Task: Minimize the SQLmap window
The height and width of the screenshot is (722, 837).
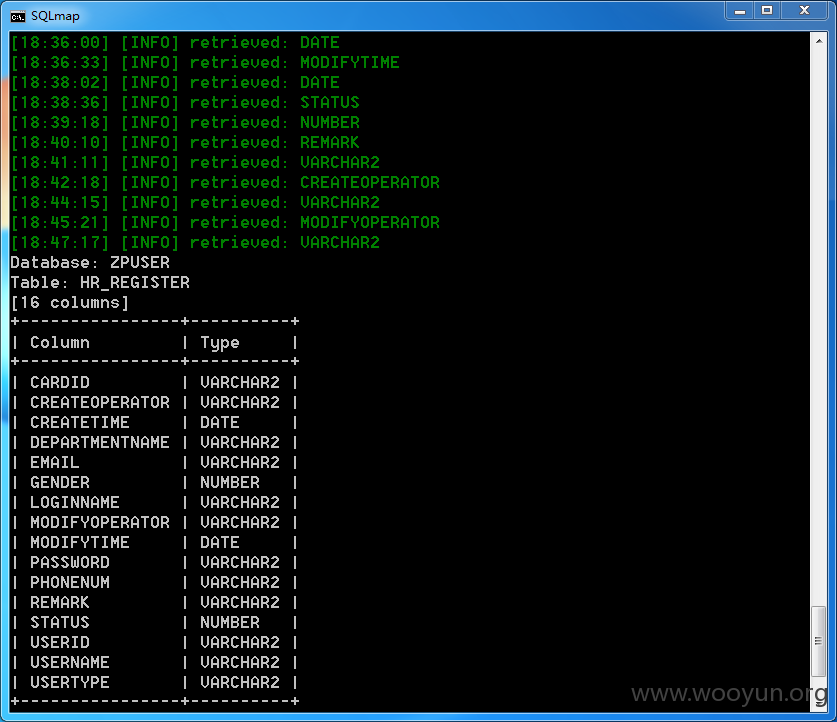Action: coord(739,11)
